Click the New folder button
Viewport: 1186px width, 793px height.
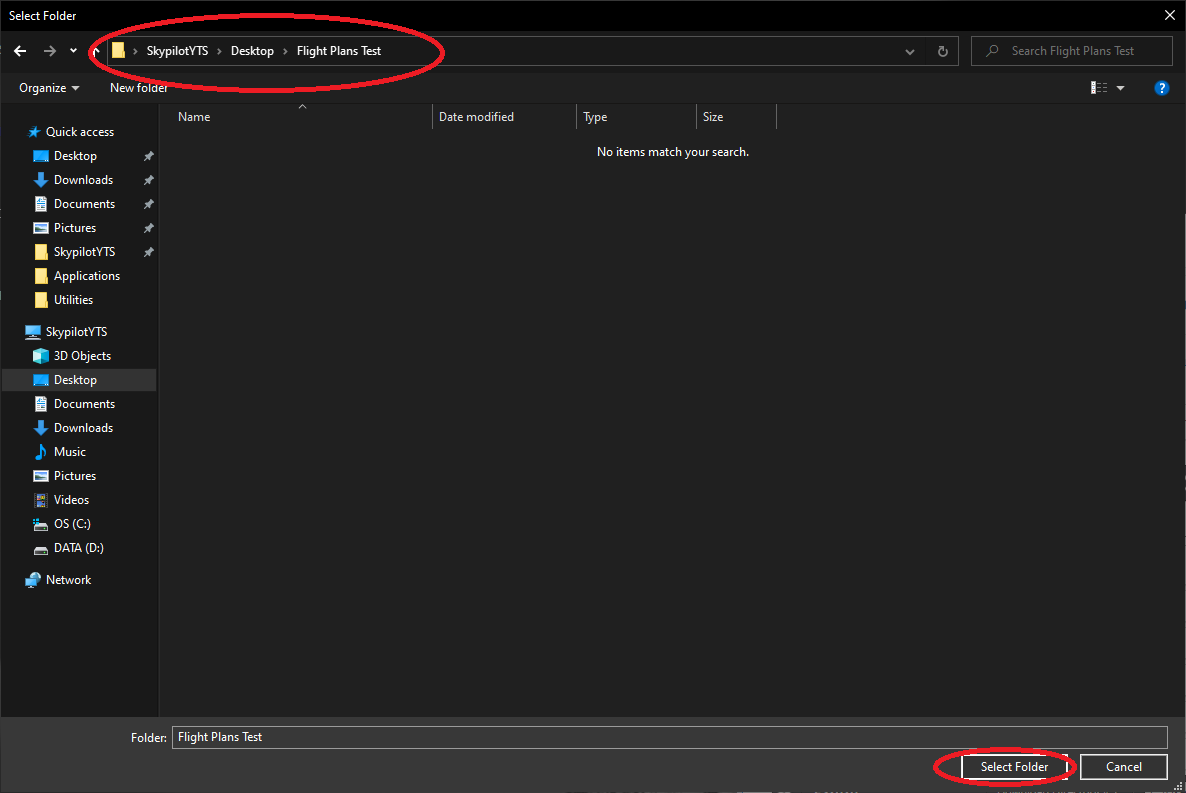(x=138, y=88)
